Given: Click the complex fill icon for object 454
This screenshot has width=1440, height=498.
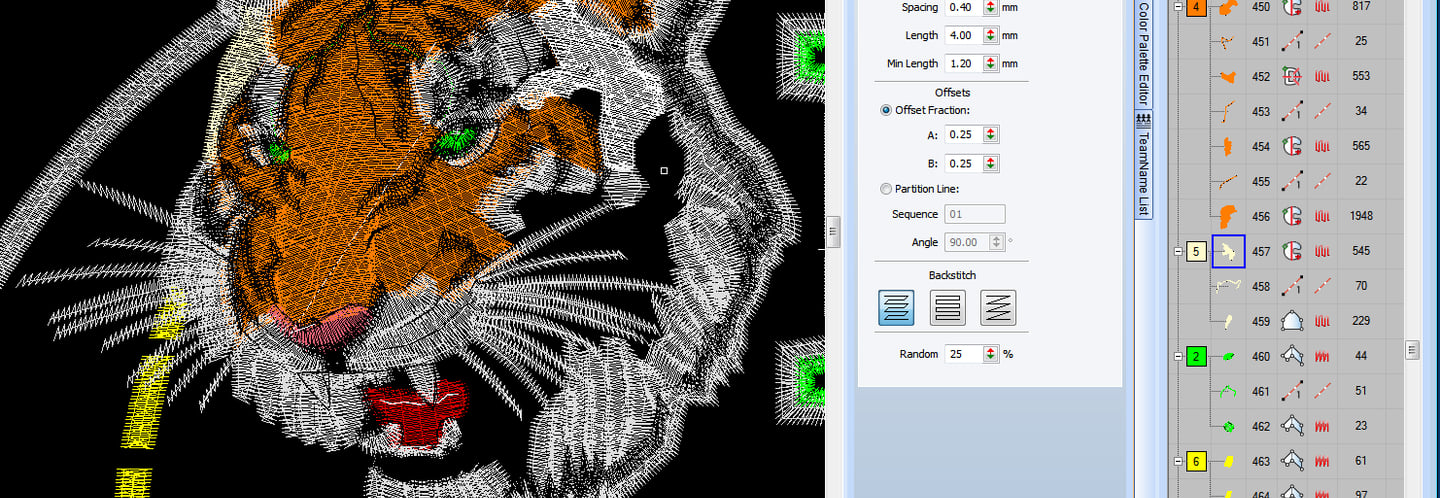Looking at the screenshot, I should coord(1292,146).
